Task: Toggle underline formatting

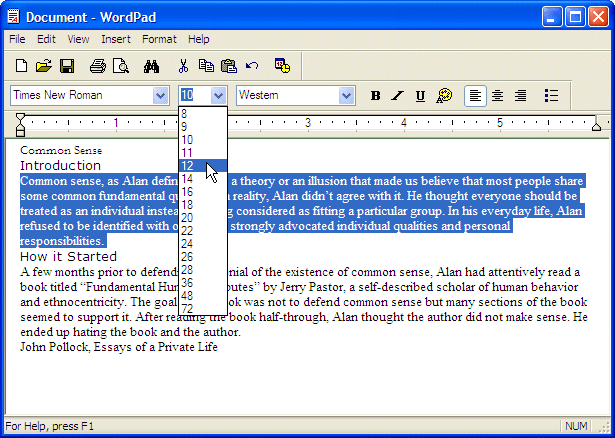Action: (420, 96)
